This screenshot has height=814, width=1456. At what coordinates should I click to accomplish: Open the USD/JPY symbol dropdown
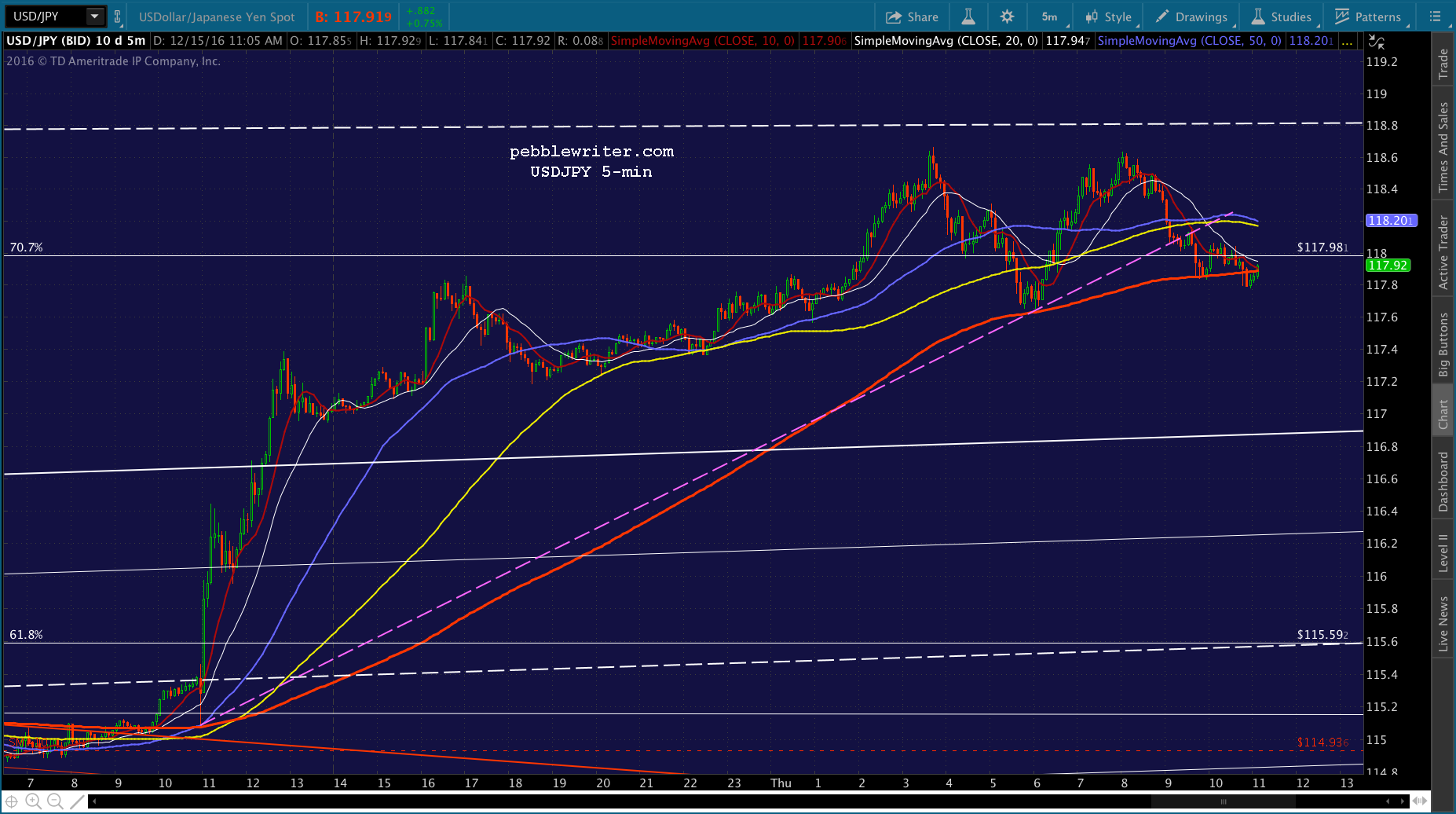pos(94,16)
